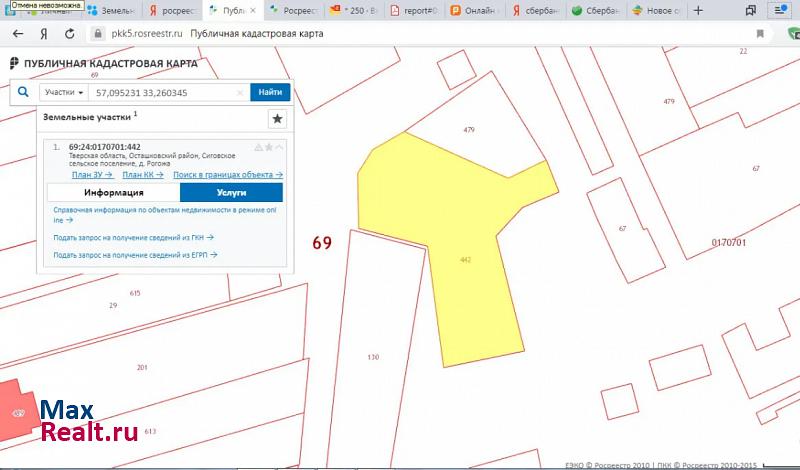Image resolution: width=800 pixels, height=470 pixels.
Task: Click the warning triangle icon on result
Action: pos(258,147)
